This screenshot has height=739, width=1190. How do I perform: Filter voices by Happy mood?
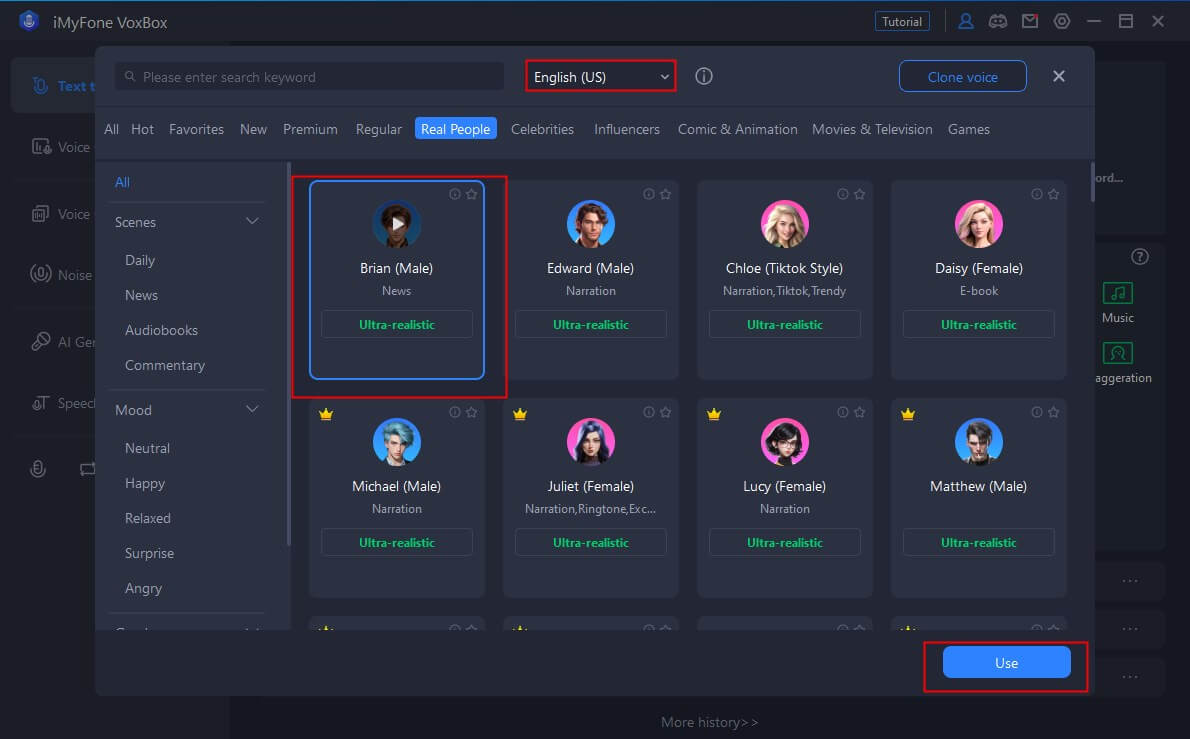point(144,483)
